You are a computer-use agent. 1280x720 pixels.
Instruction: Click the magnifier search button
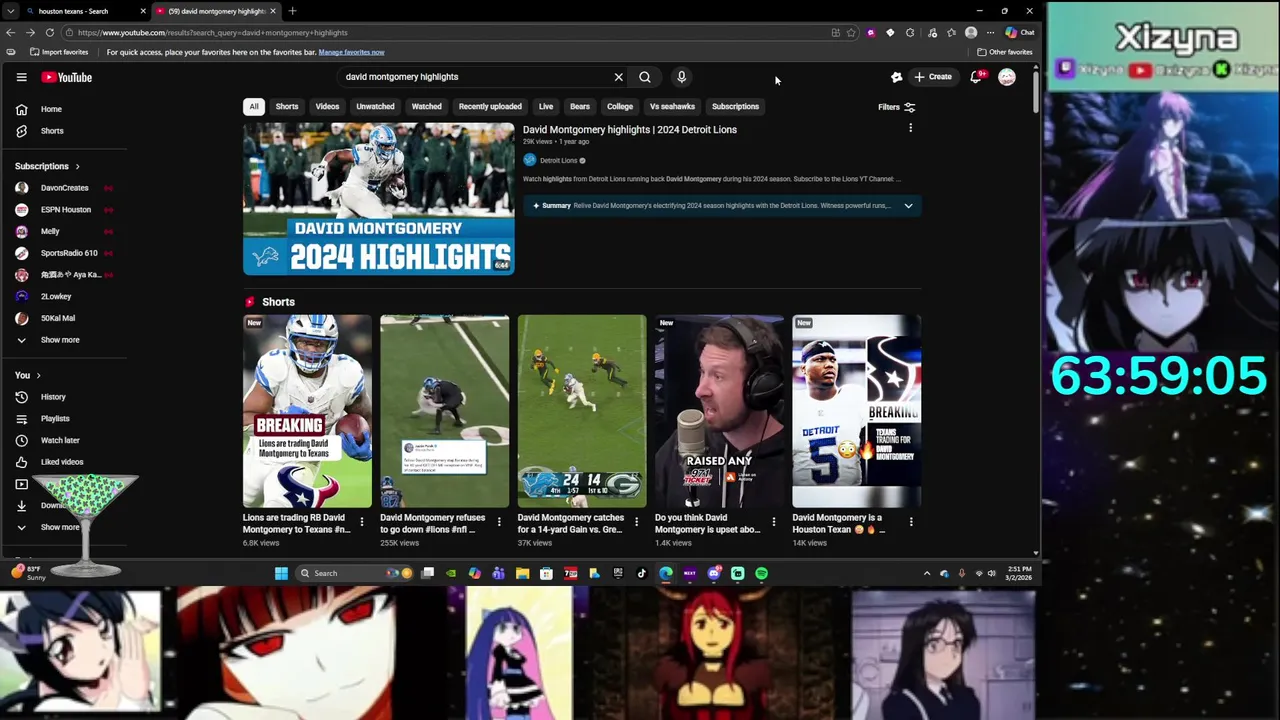coord(645,77)
